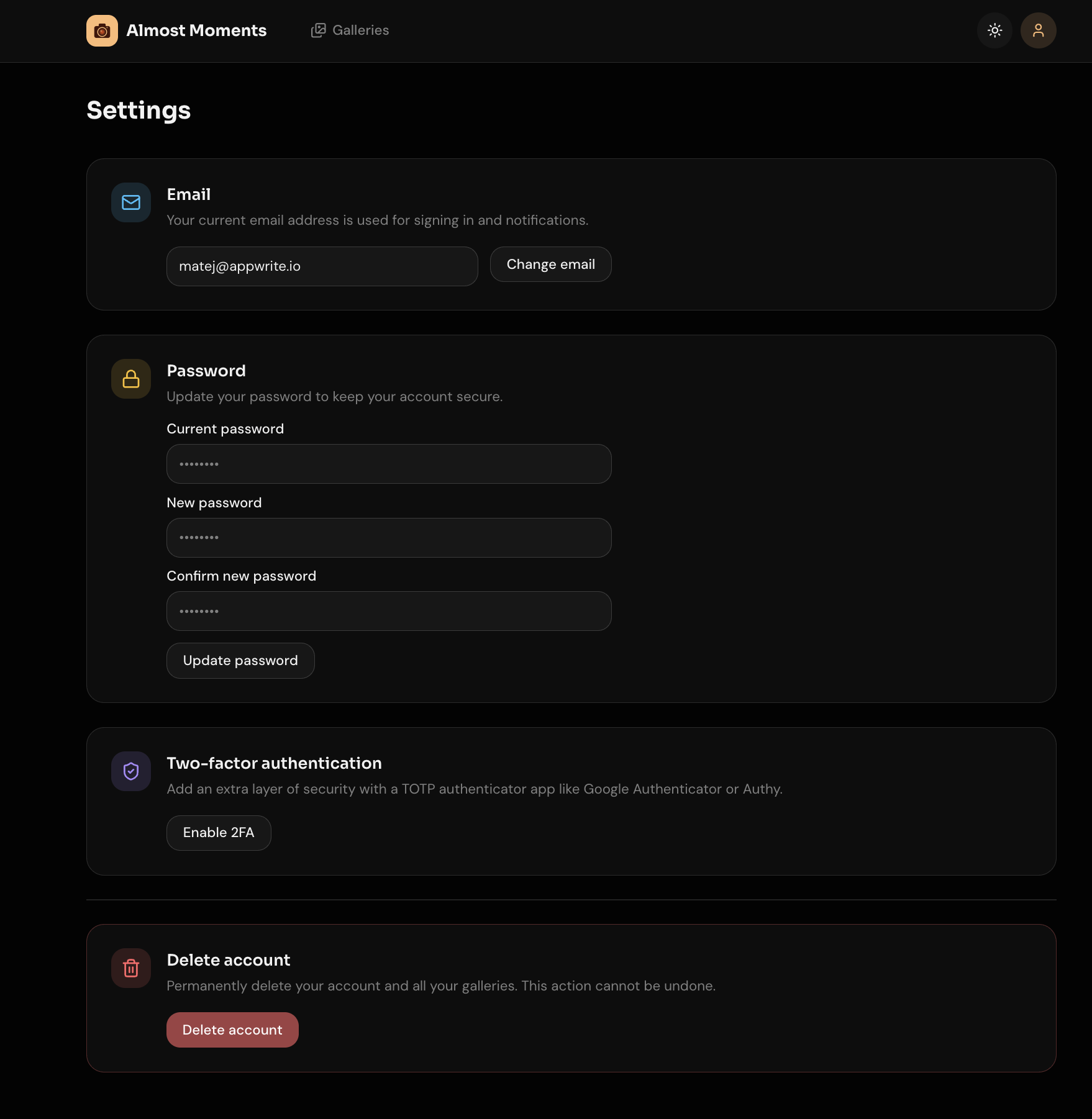
Task: Open Galleries via its image icon
Action: click(319, 29)
